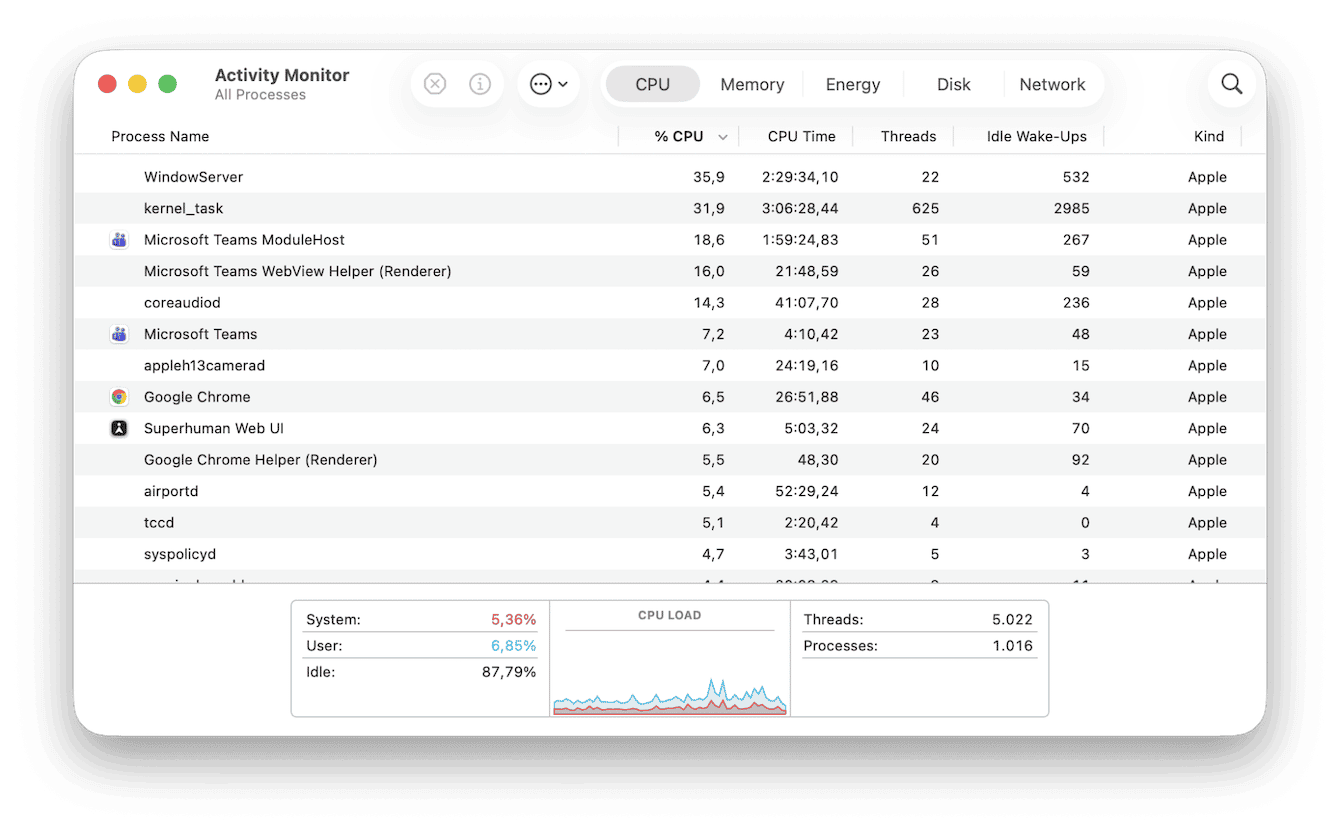Click kernel_task CPU time 3:06:28,44

[800, 209]
